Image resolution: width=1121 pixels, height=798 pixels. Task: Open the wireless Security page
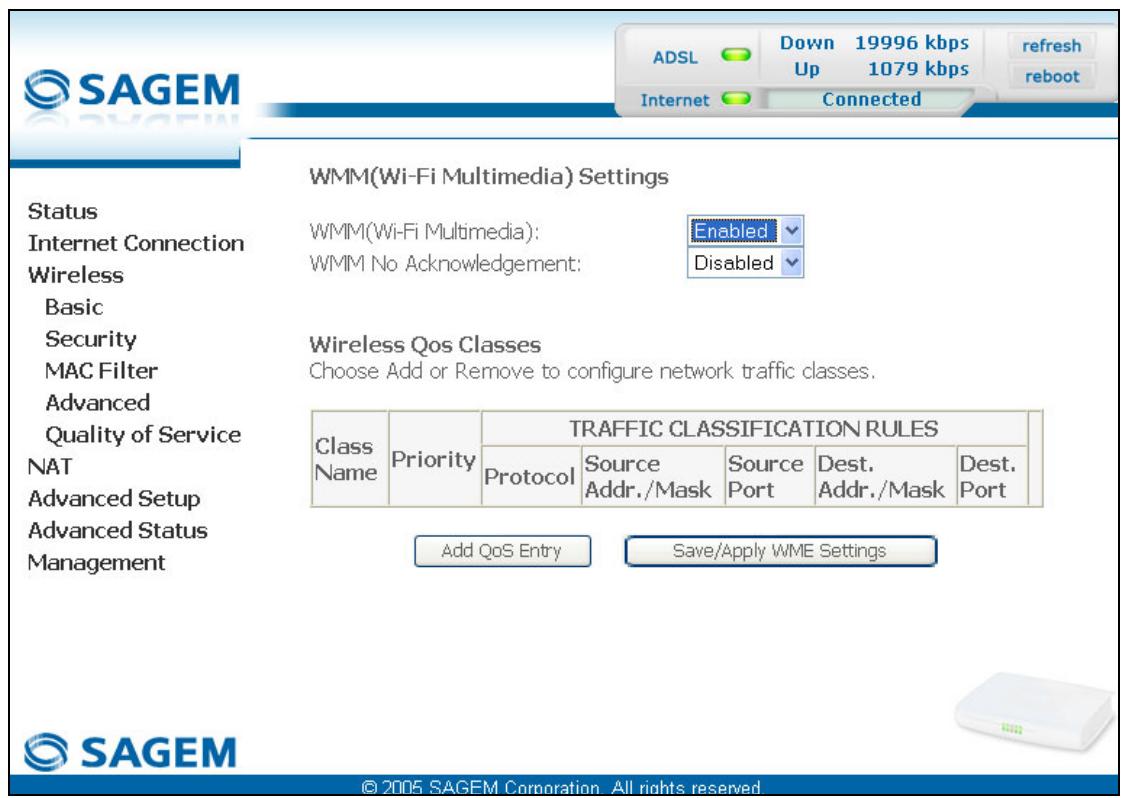90,339
